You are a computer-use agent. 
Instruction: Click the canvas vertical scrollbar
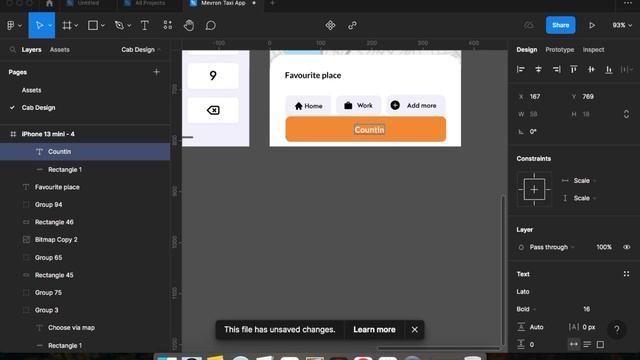coord(503,271)
